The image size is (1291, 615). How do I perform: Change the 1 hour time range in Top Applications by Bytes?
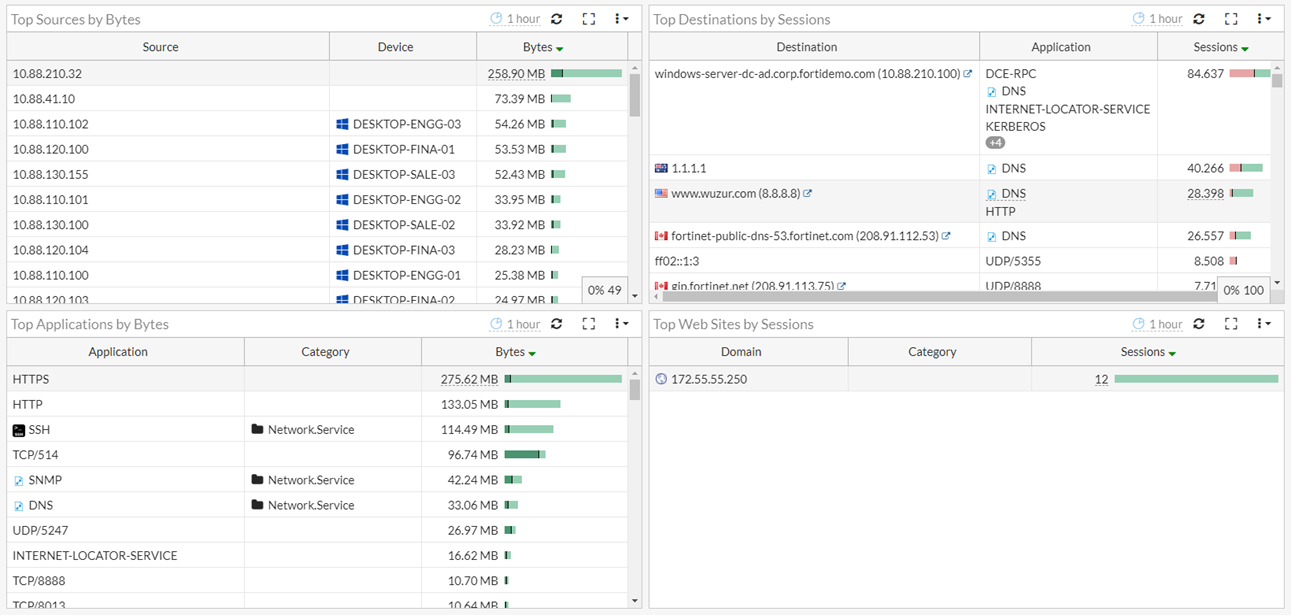tap(515, 324)
